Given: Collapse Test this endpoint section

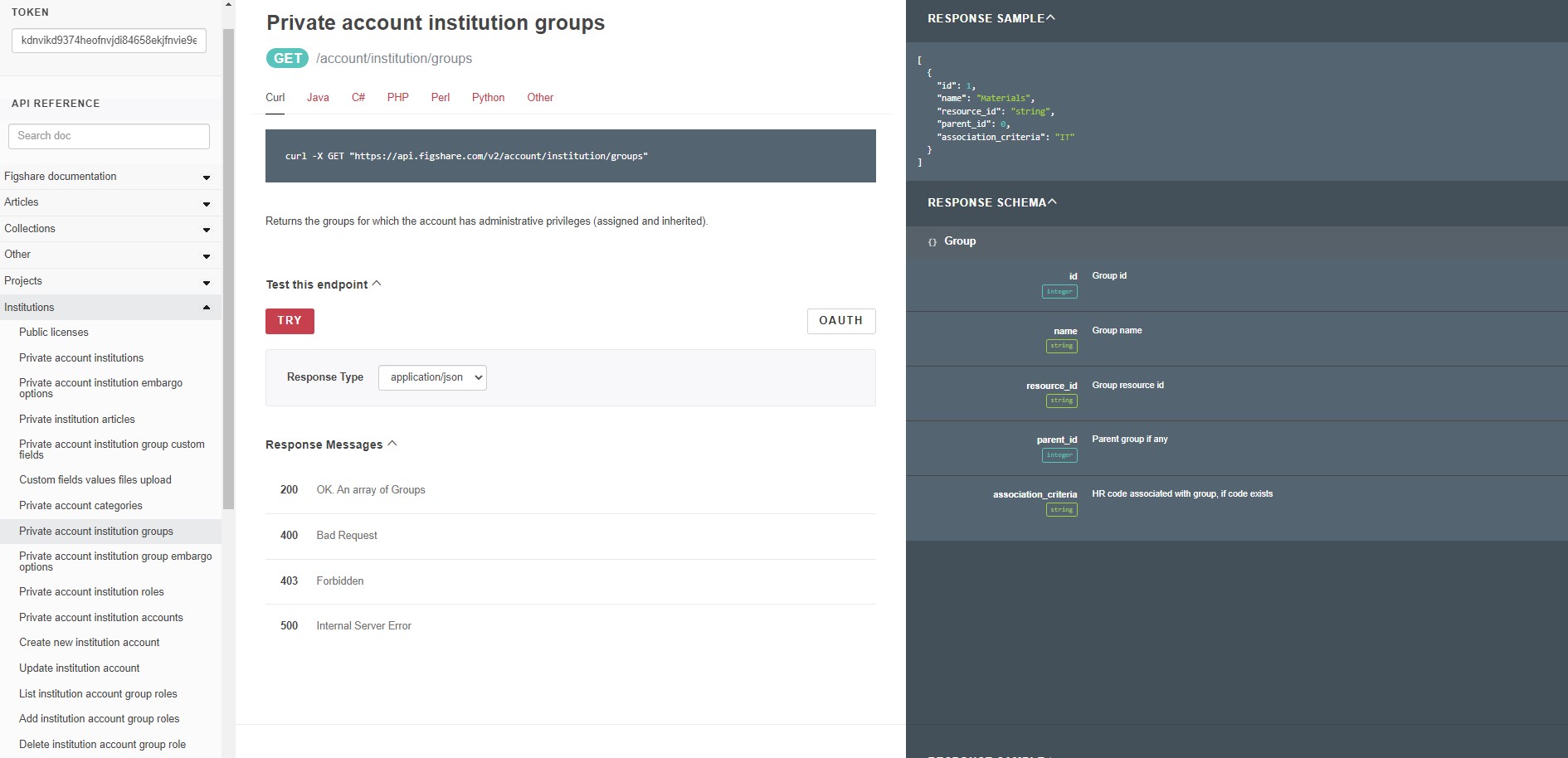Looking at the screenshot, I should point(324,284).
